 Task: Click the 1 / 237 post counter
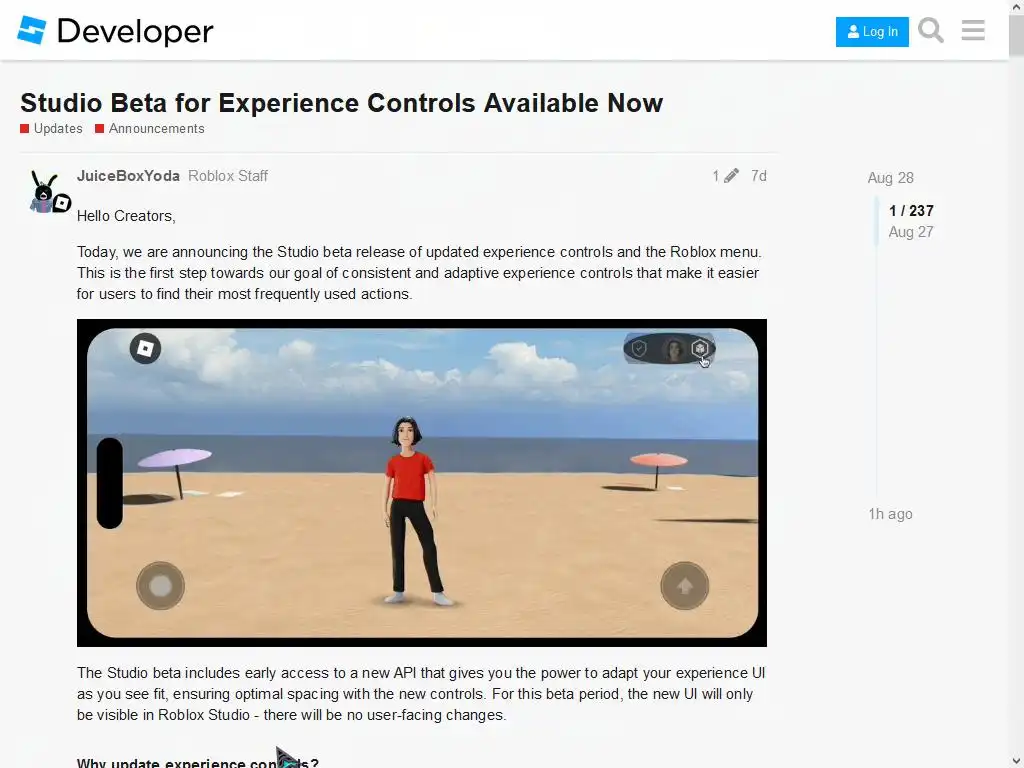click(911, 210)
